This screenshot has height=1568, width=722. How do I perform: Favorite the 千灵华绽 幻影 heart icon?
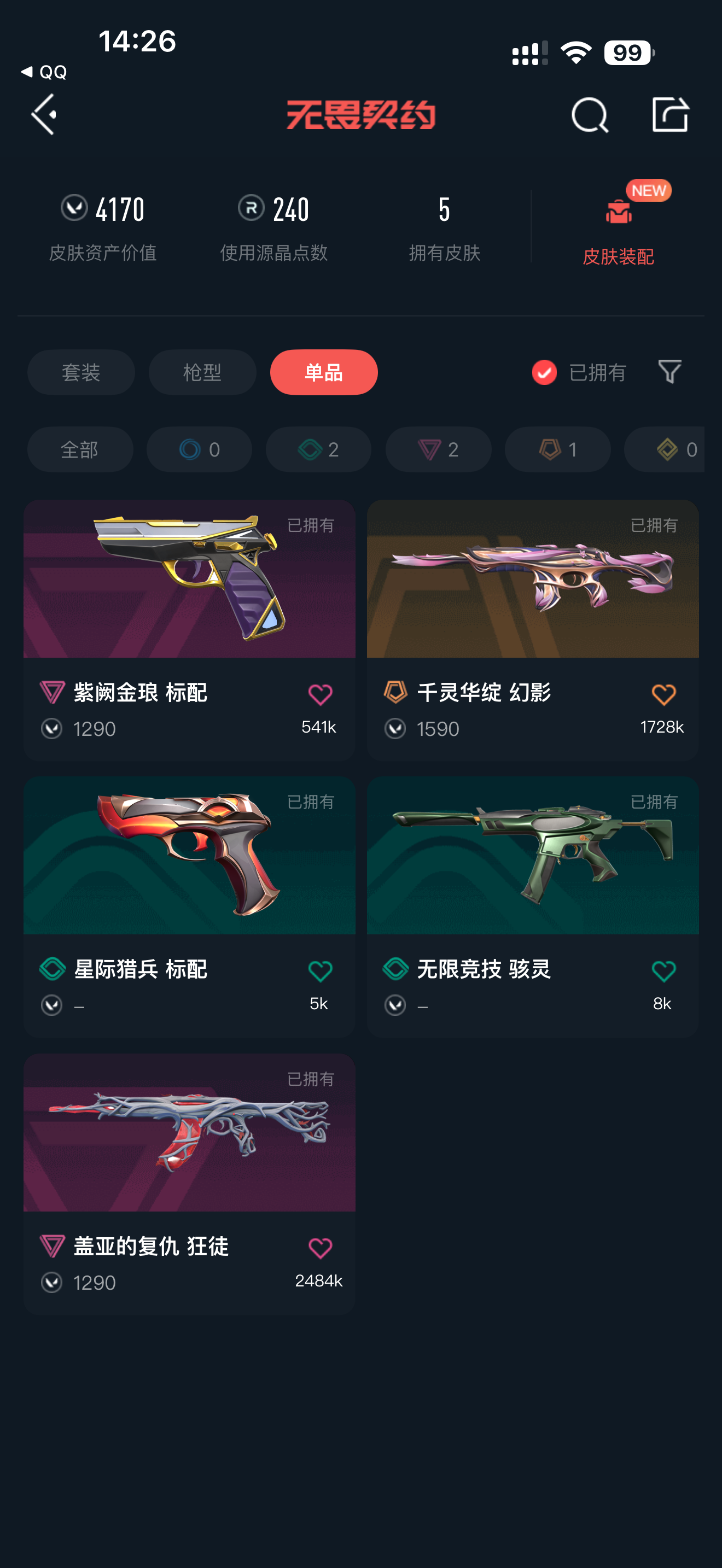coord(663,694)
